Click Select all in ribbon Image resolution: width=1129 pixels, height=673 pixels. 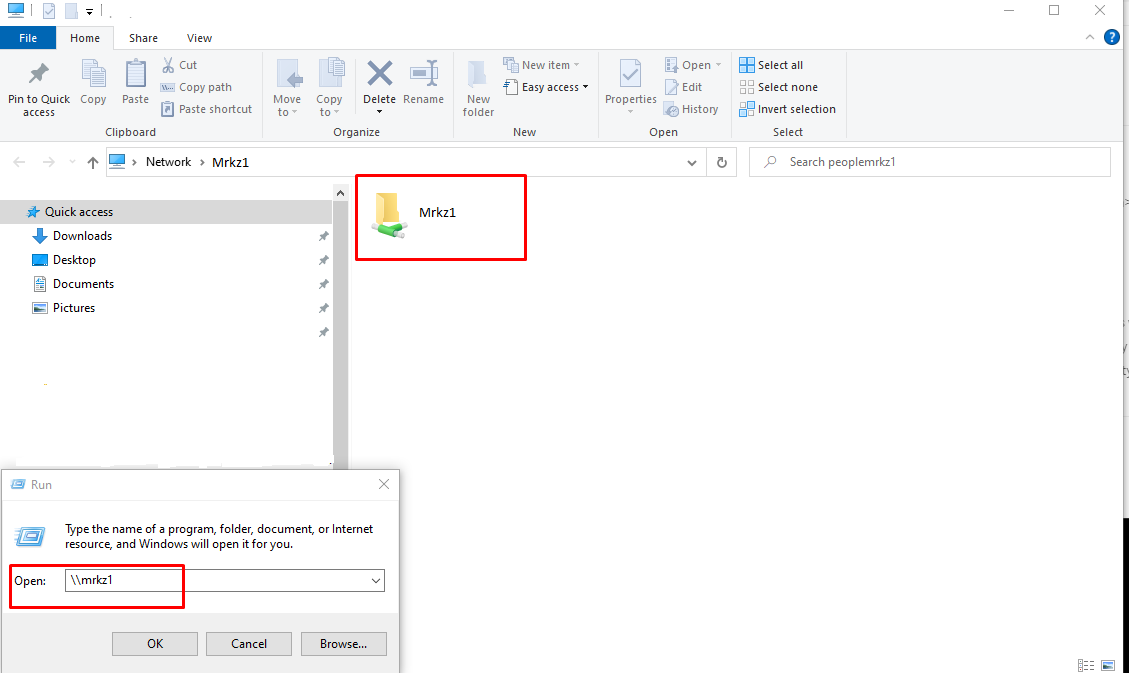pos(771,65)
